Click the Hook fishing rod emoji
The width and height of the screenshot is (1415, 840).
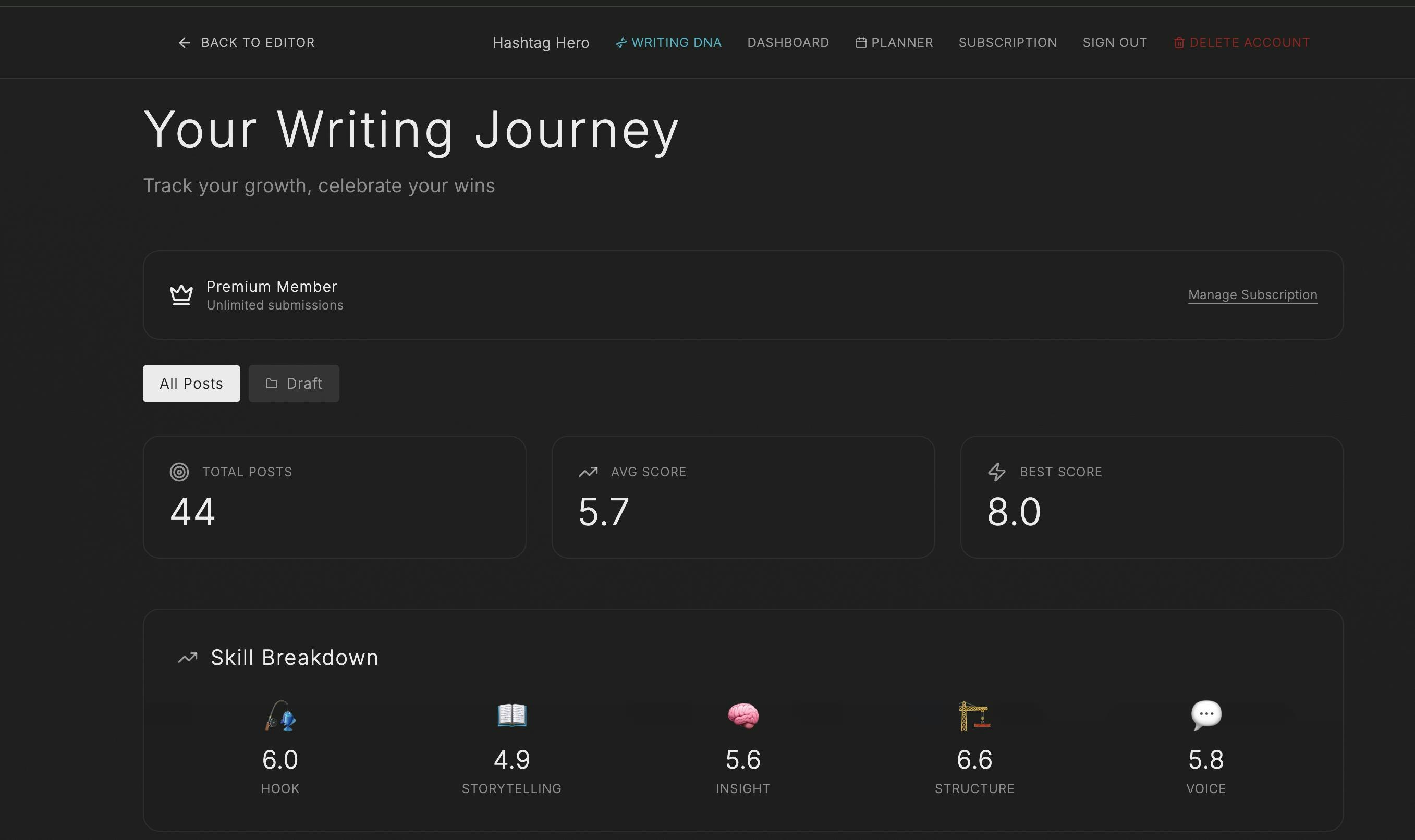click(x=280, y=715)
